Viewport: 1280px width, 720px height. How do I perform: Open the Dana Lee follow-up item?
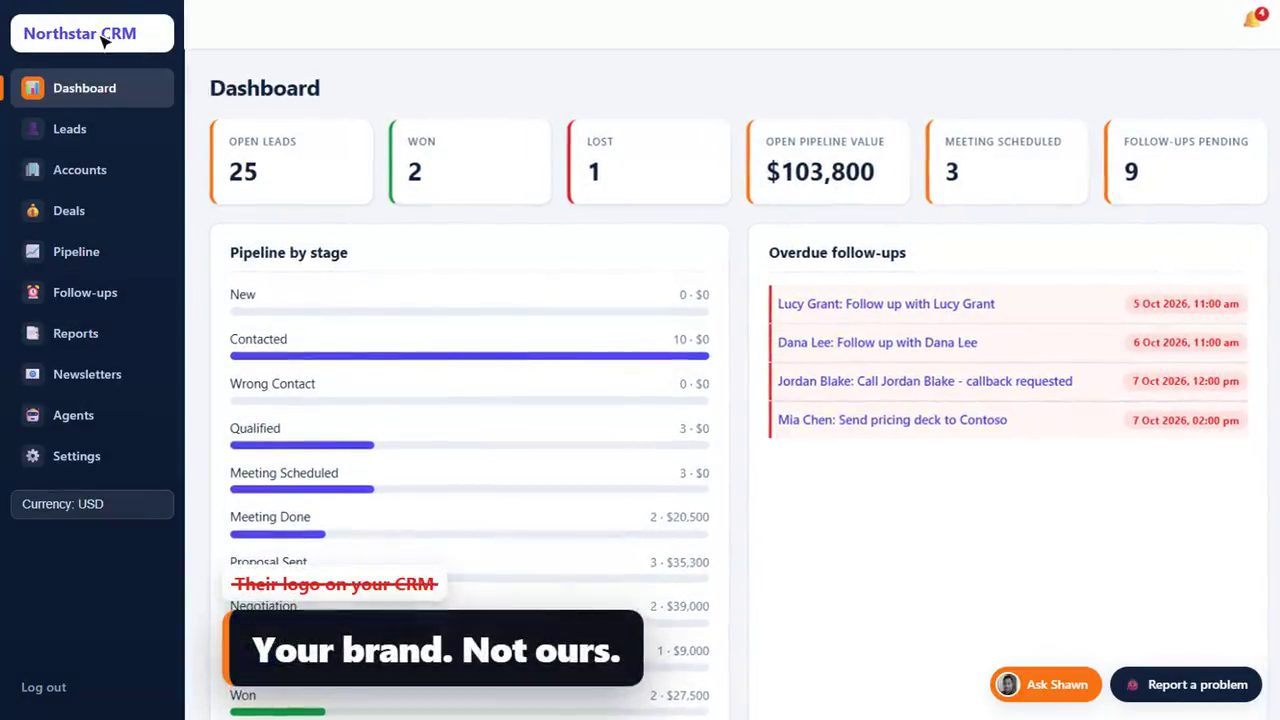[x=1008, y=343]
